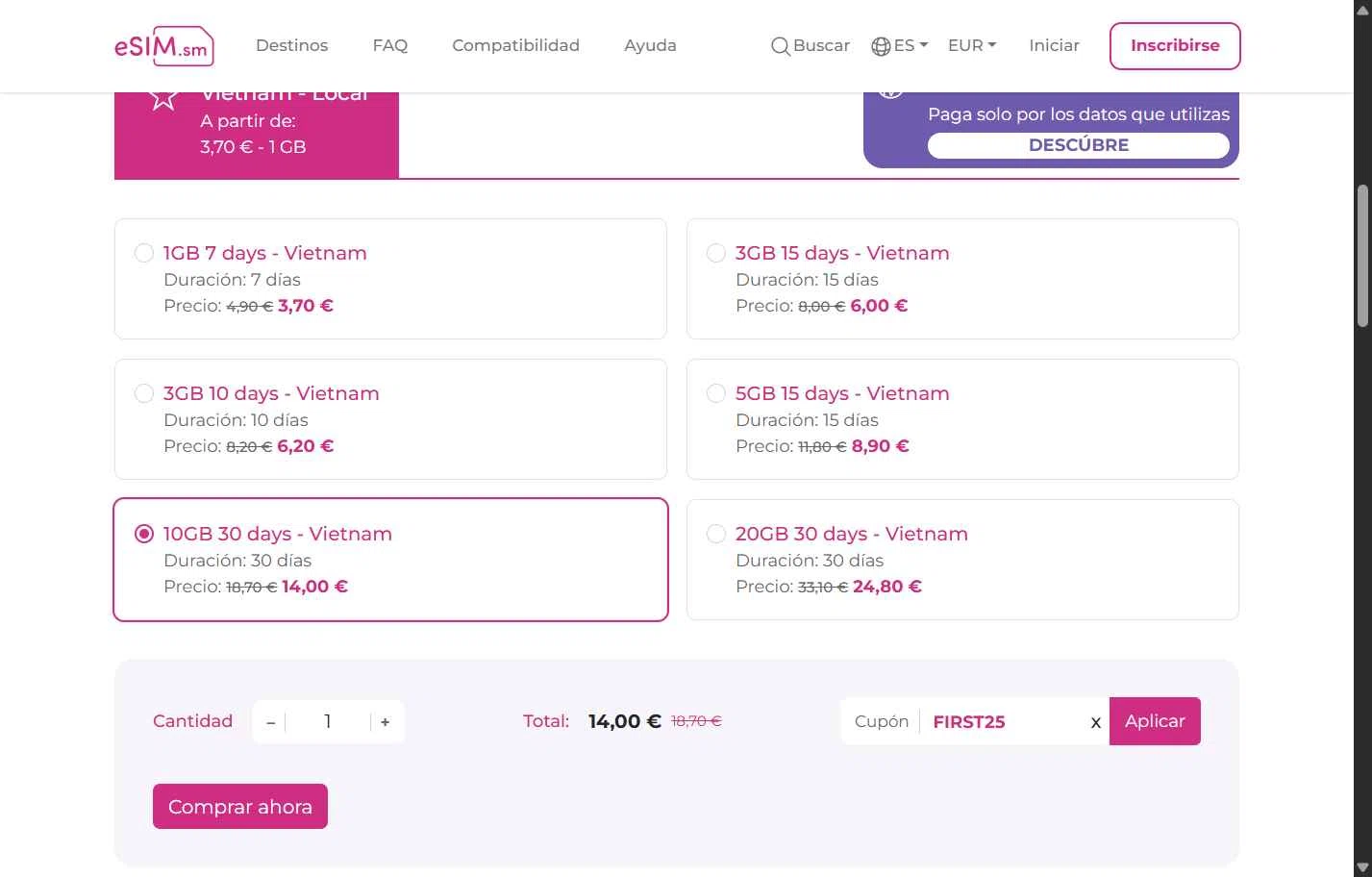This screenshot has height=877, width=1372.
Task: Open the FAQ page
Action: (x=390, y=45)
